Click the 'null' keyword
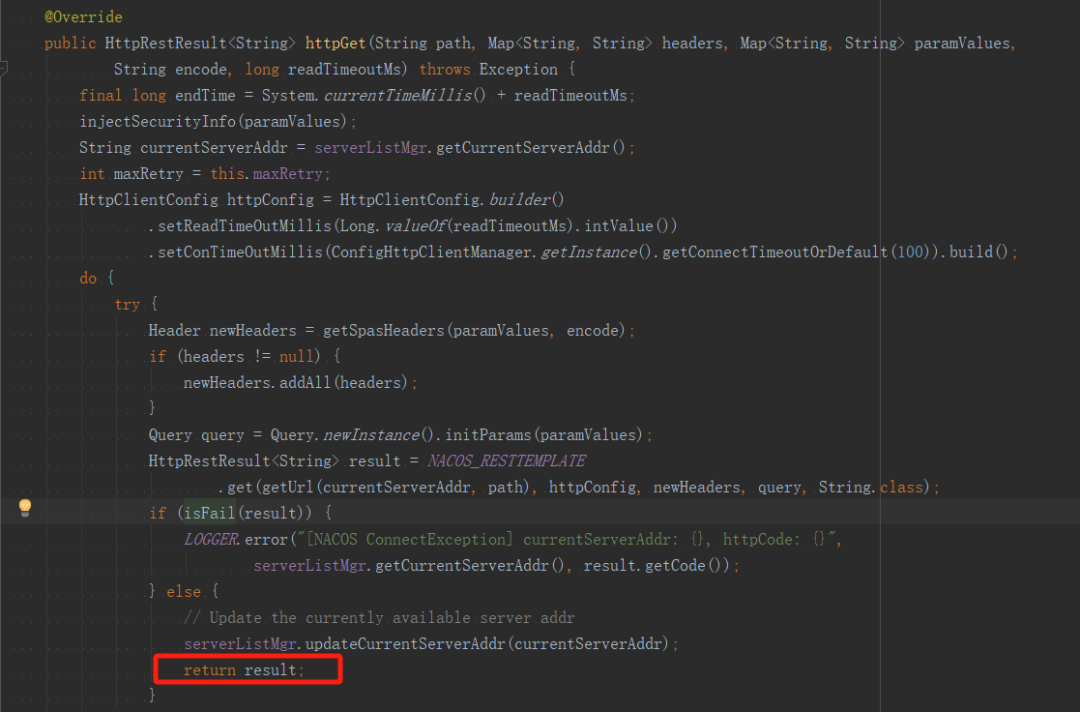This screenshot has width=1080, height=712. point(296,357)
